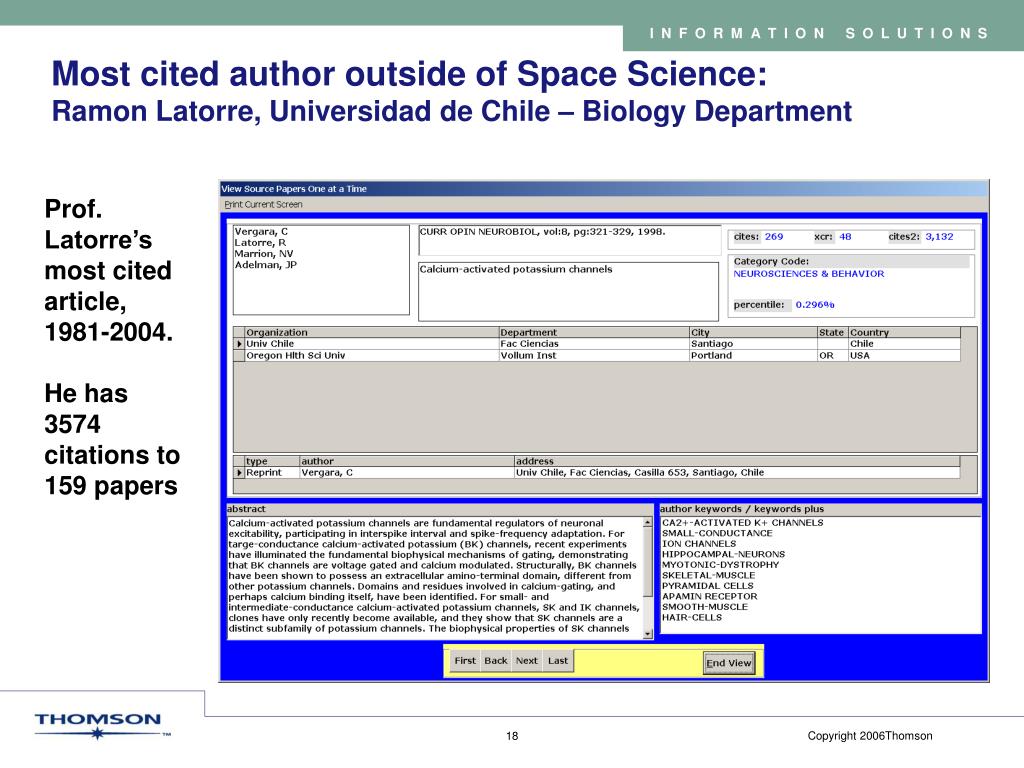Click the 'View Source Papers One at a Time' title bar

[x=604, y=189]
